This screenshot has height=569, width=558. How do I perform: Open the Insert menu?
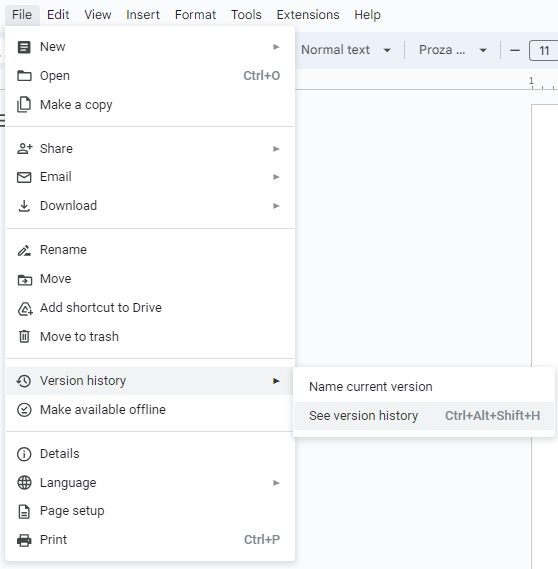(143, 15)
